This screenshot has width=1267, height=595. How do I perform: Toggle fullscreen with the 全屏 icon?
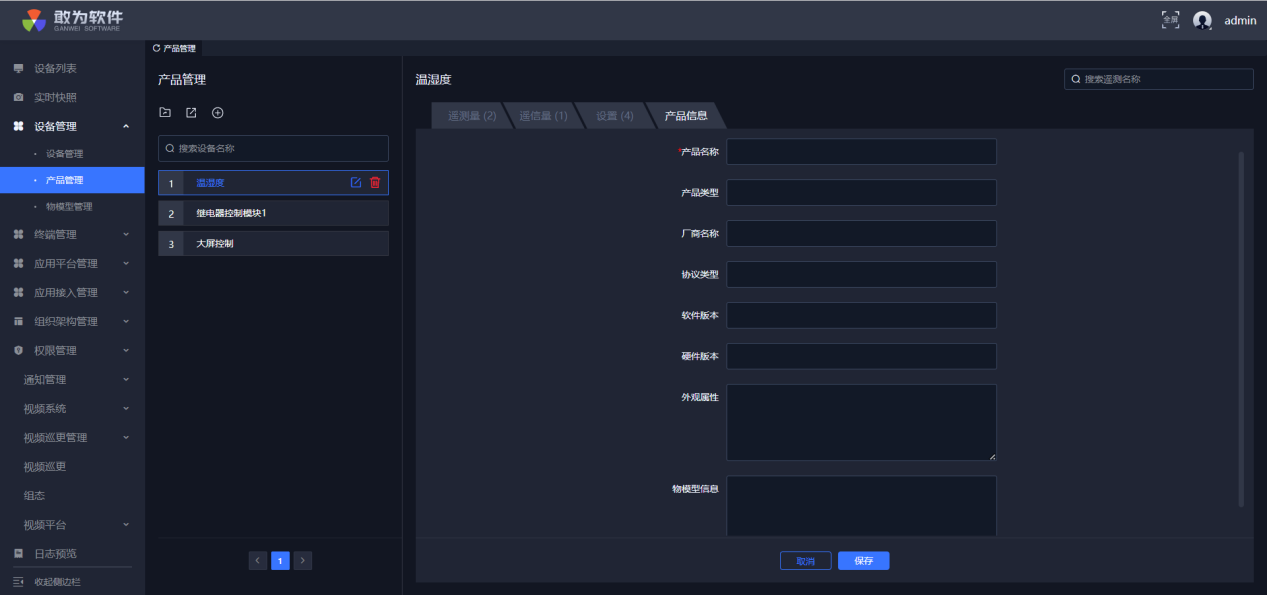[x=1170, y=20]
